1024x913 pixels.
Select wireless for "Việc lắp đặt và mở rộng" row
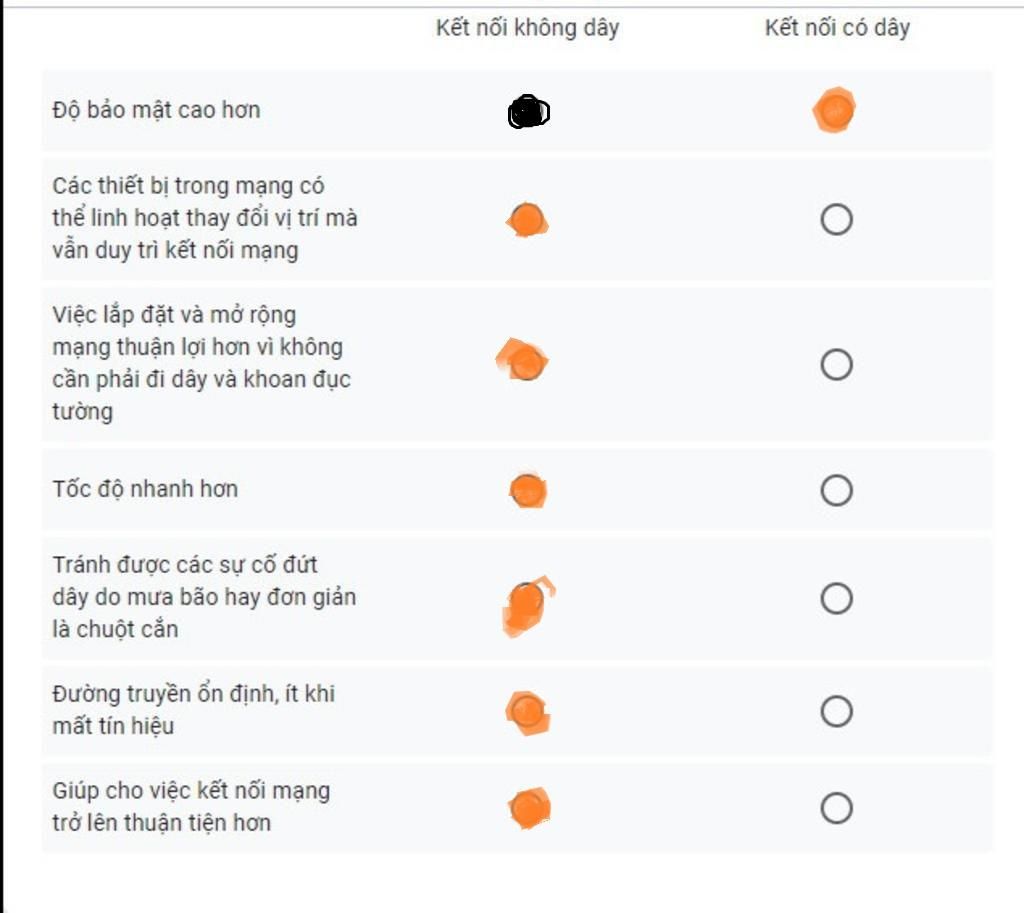point(526,362)
